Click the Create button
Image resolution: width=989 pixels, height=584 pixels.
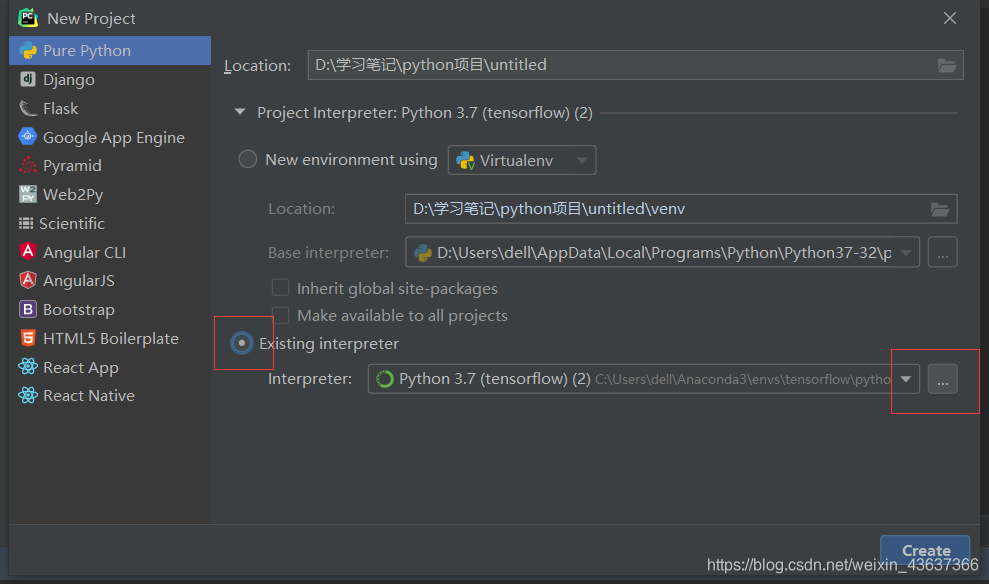click(x=925, y=550)
